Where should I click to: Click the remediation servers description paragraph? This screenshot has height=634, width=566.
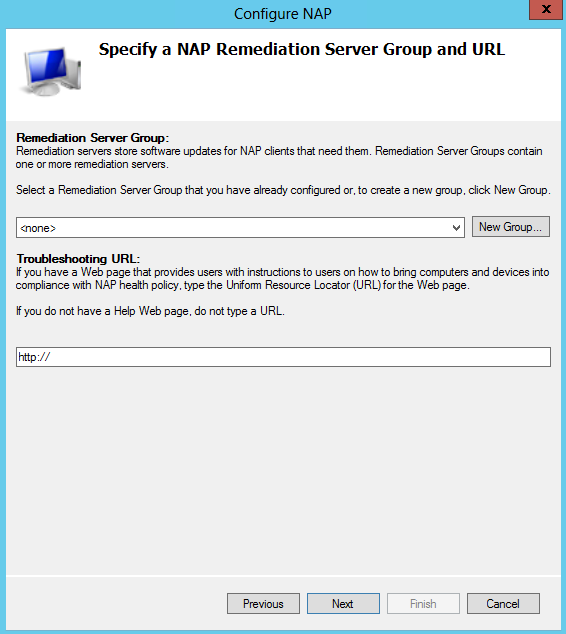pyautogui.click(x=279, y=158)
